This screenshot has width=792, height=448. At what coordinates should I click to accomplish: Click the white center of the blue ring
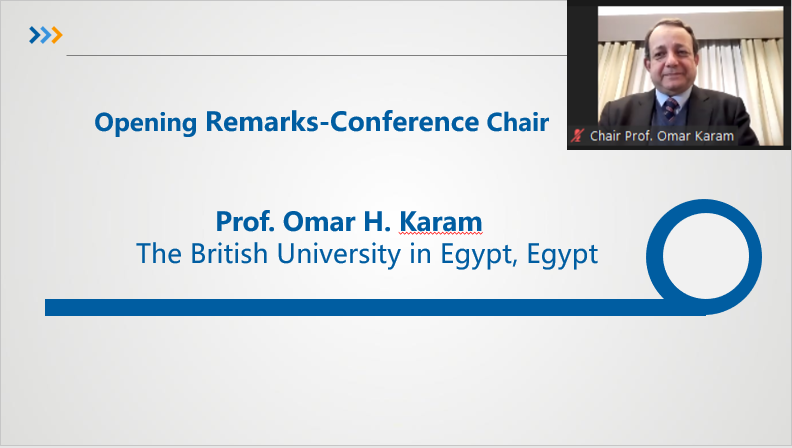[x=705, y=257]
